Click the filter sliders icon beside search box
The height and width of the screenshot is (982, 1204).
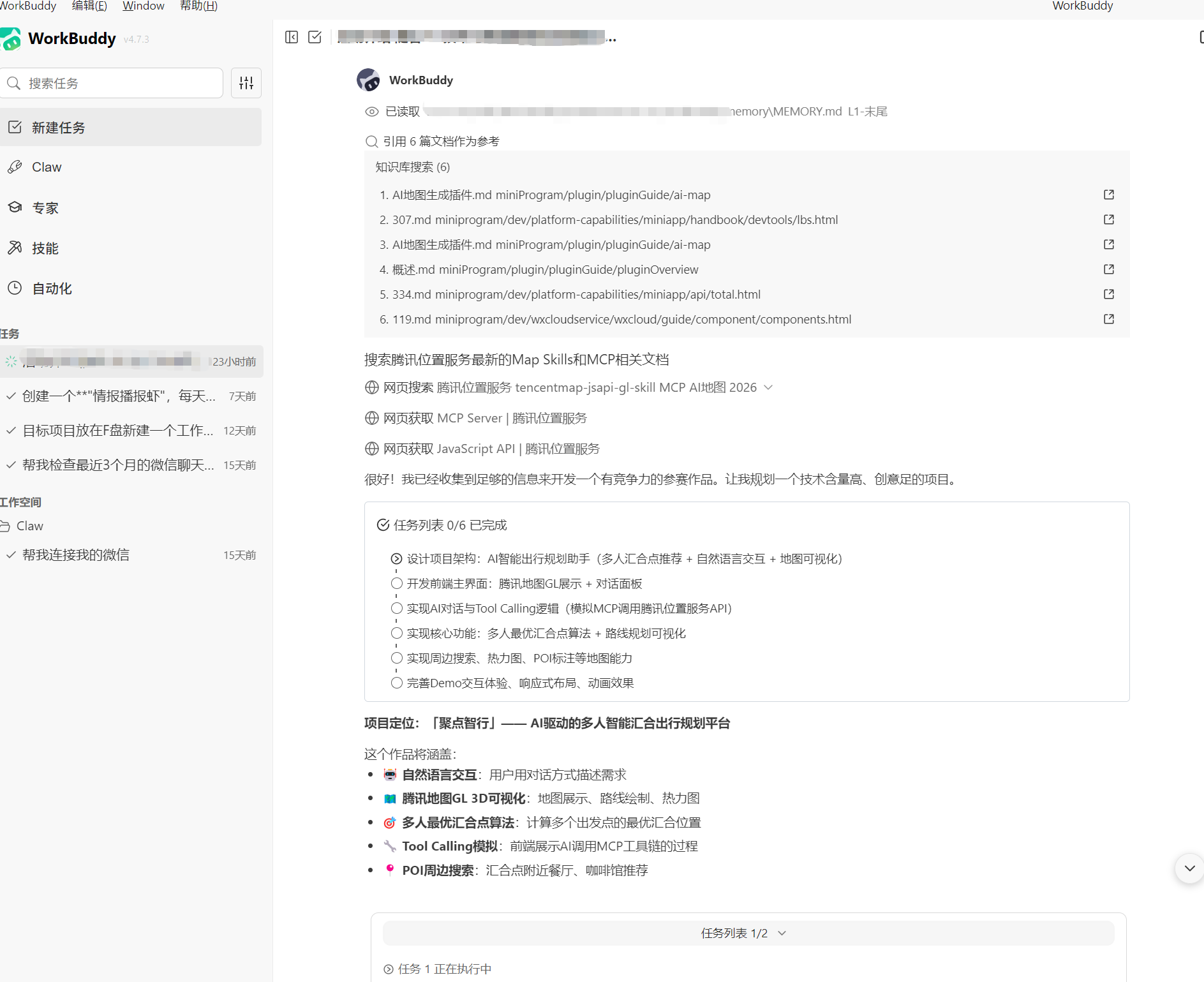pyautogui.click(x=246, y=83)
